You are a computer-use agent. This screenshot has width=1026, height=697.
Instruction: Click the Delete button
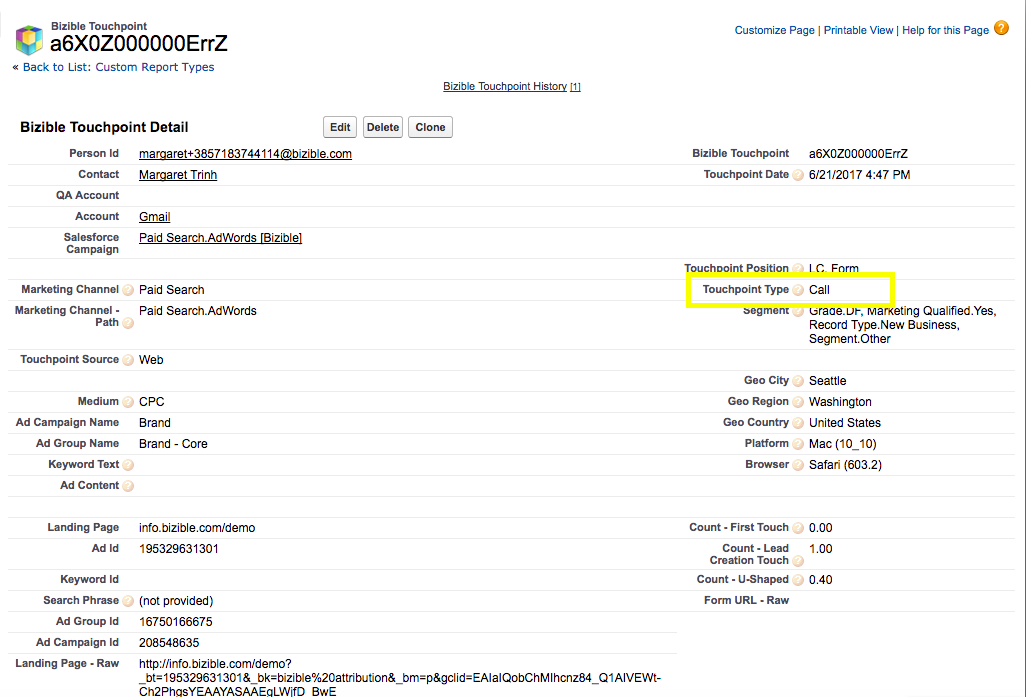coord(383,127)
